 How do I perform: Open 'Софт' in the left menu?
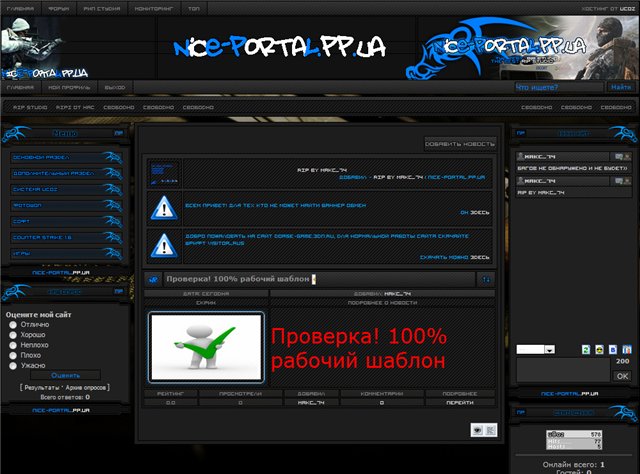[66, 221]
